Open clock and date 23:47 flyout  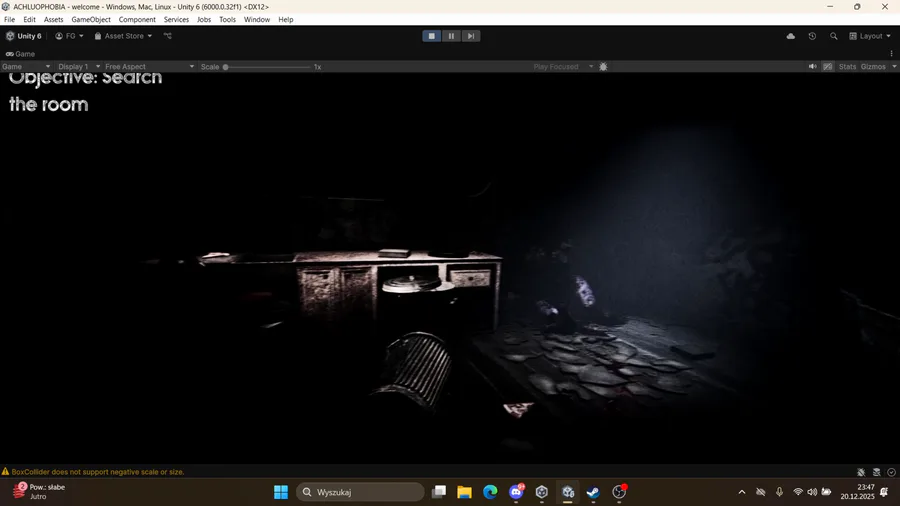point(858,492)
